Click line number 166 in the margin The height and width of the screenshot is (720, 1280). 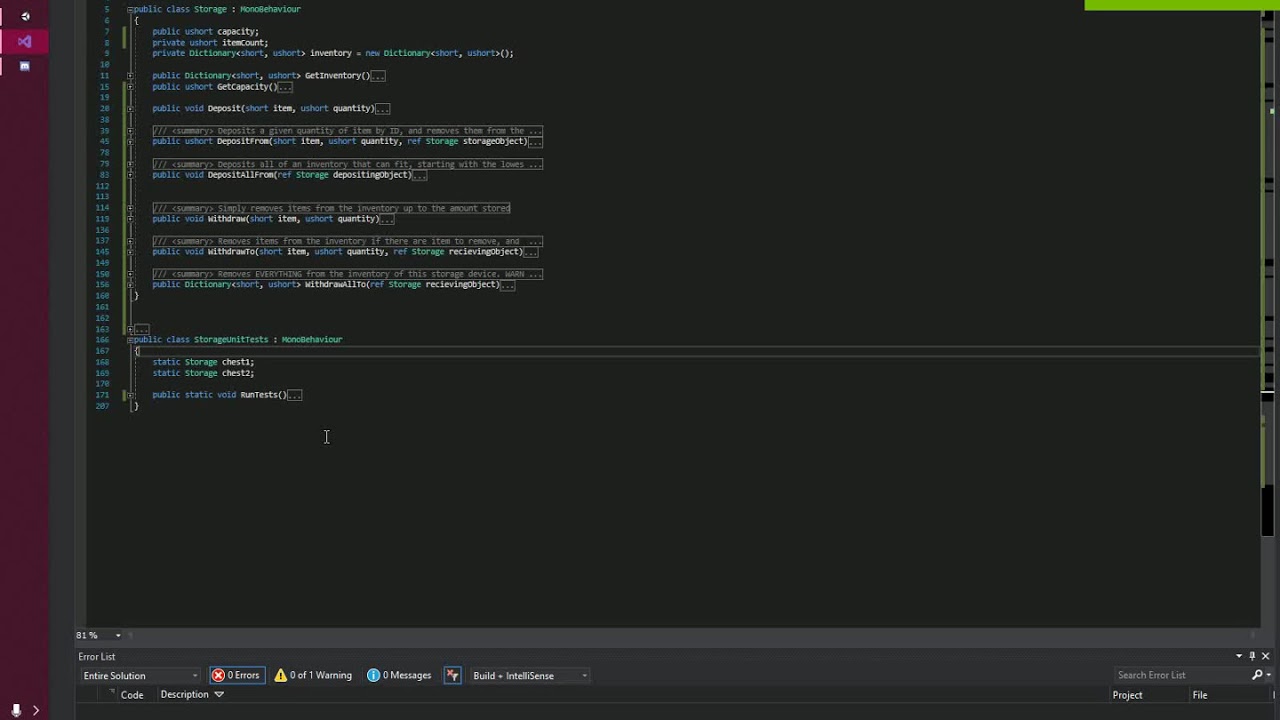point(103,340)
